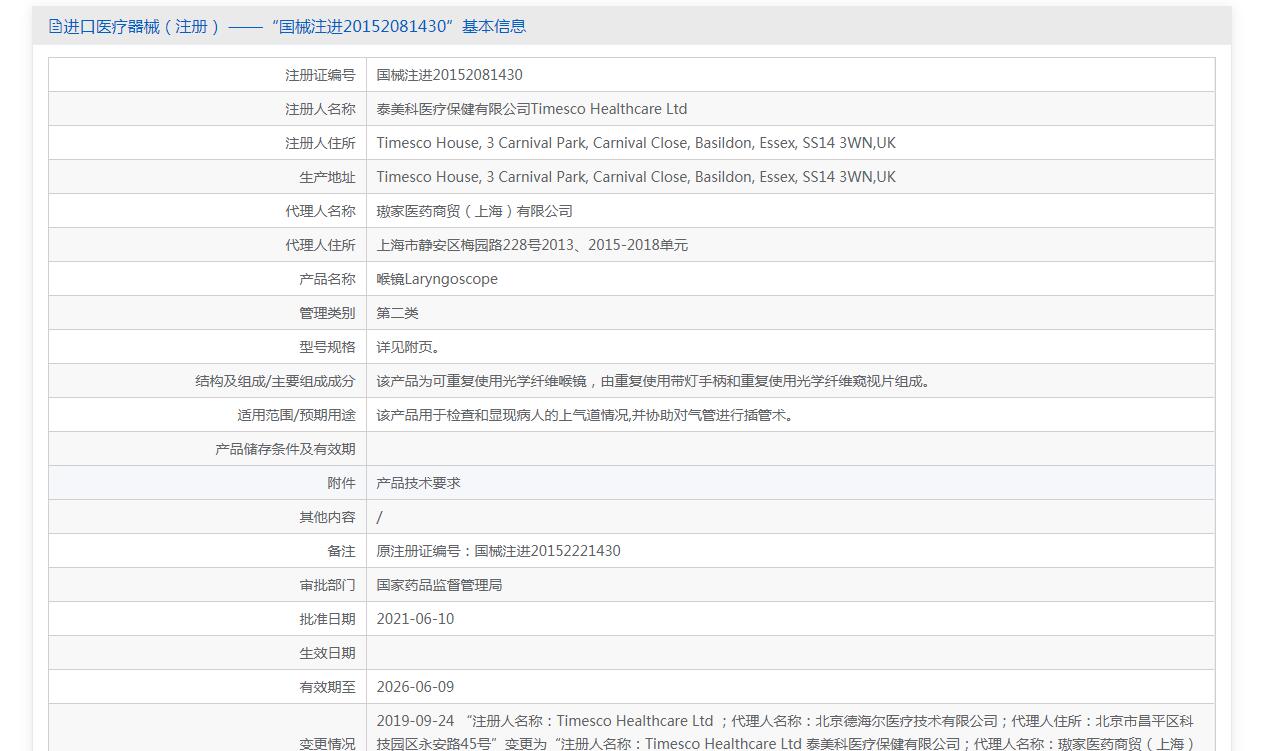
Task: Click the 注册人名称 row label
Action: (320, 109)
